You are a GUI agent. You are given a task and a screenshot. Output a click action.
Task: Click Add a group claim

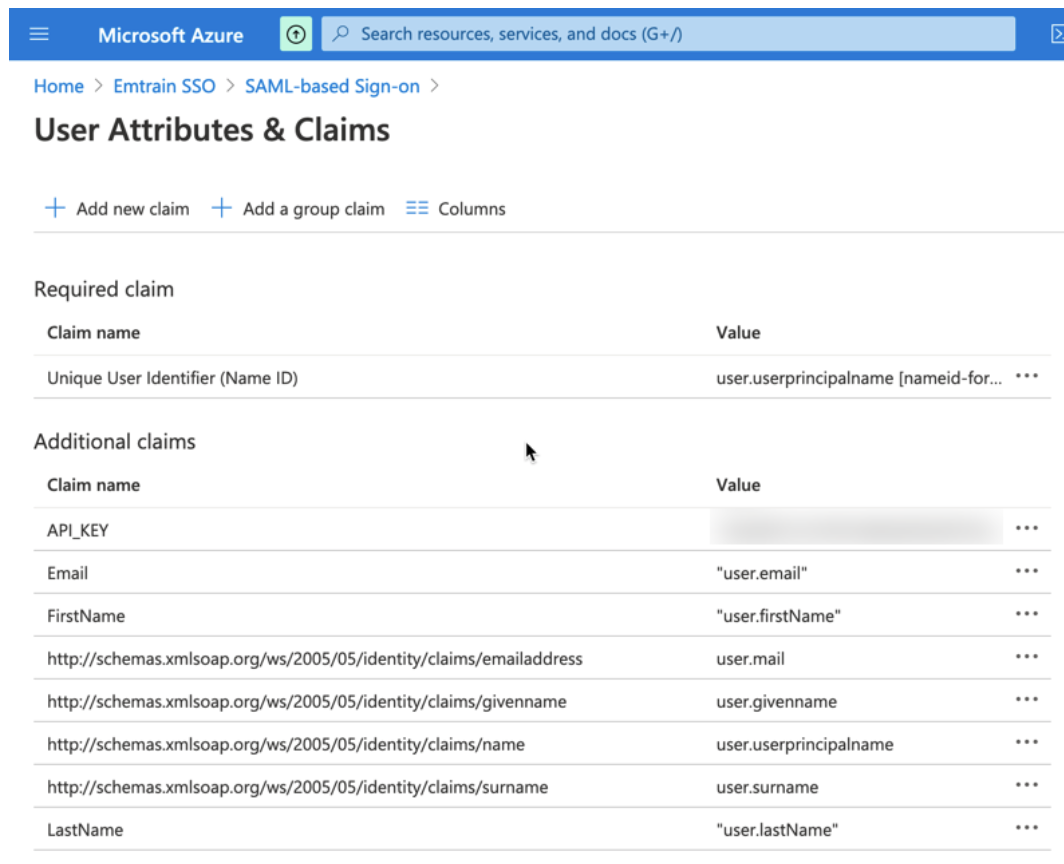pyautogui.click(x=298, y=209)
